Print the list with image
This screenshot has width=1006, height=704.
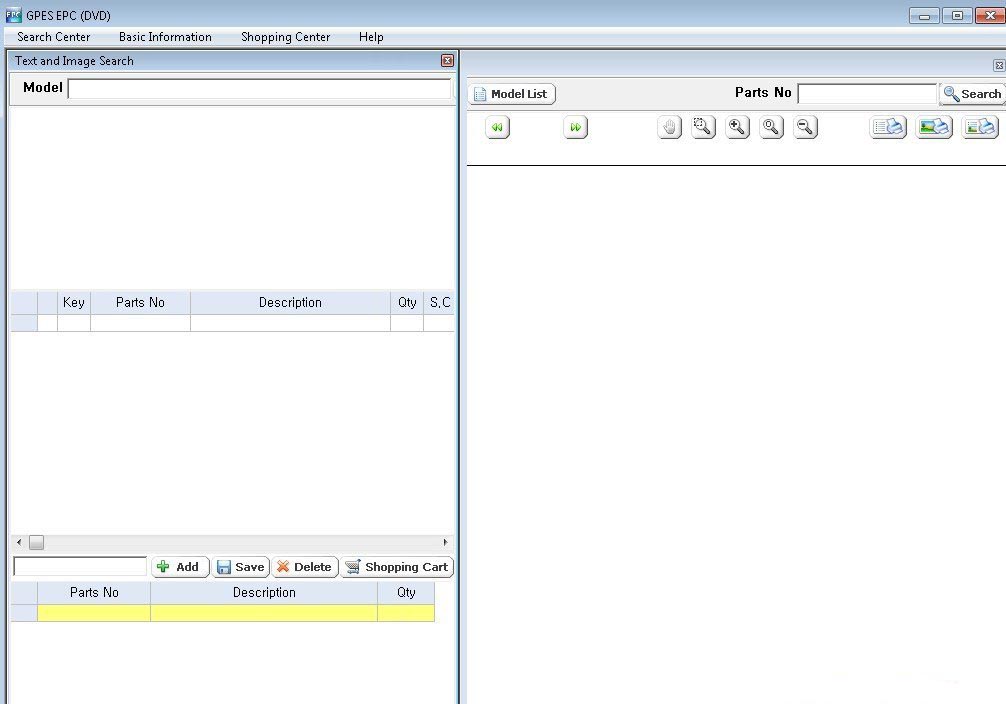tap(980, 127)
